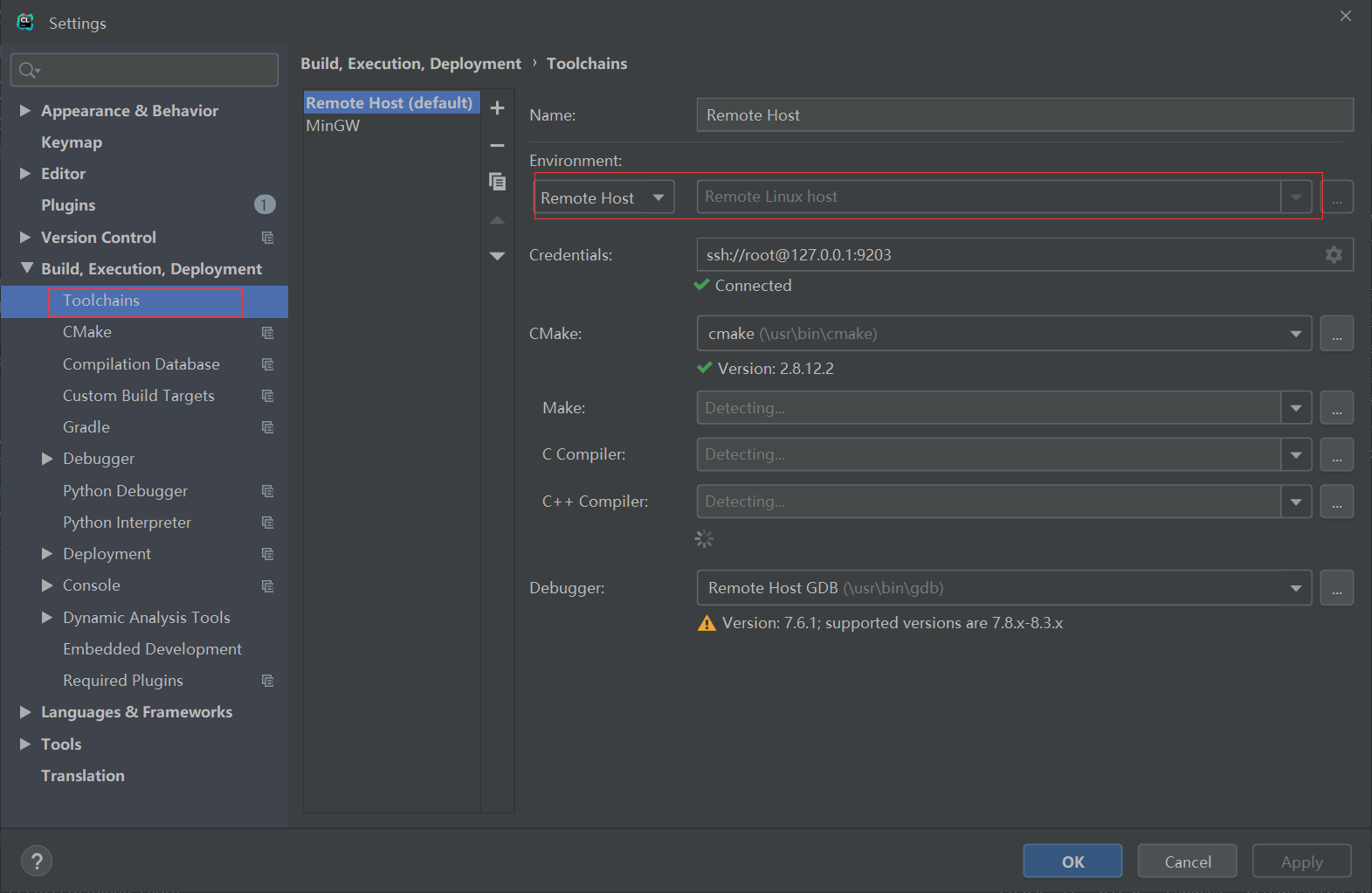Browse for Debugger executable path

pyautogui.click(x=1336, y=588)
